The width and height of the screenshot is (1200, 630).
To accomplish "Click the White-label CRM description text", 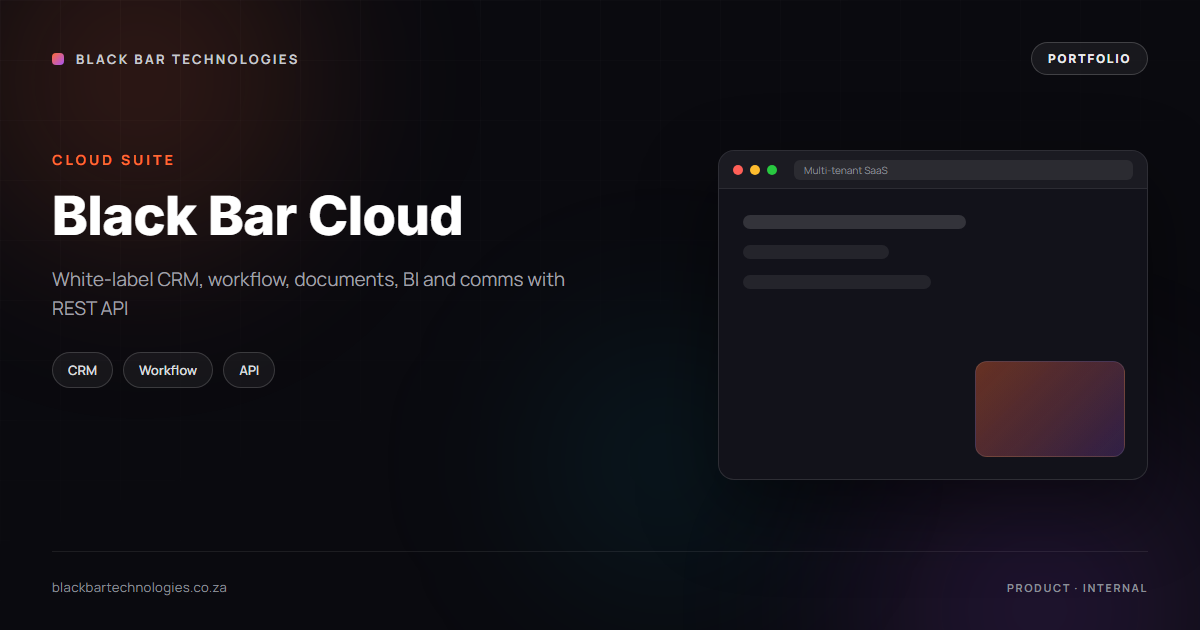I will (x=308, y=294).
